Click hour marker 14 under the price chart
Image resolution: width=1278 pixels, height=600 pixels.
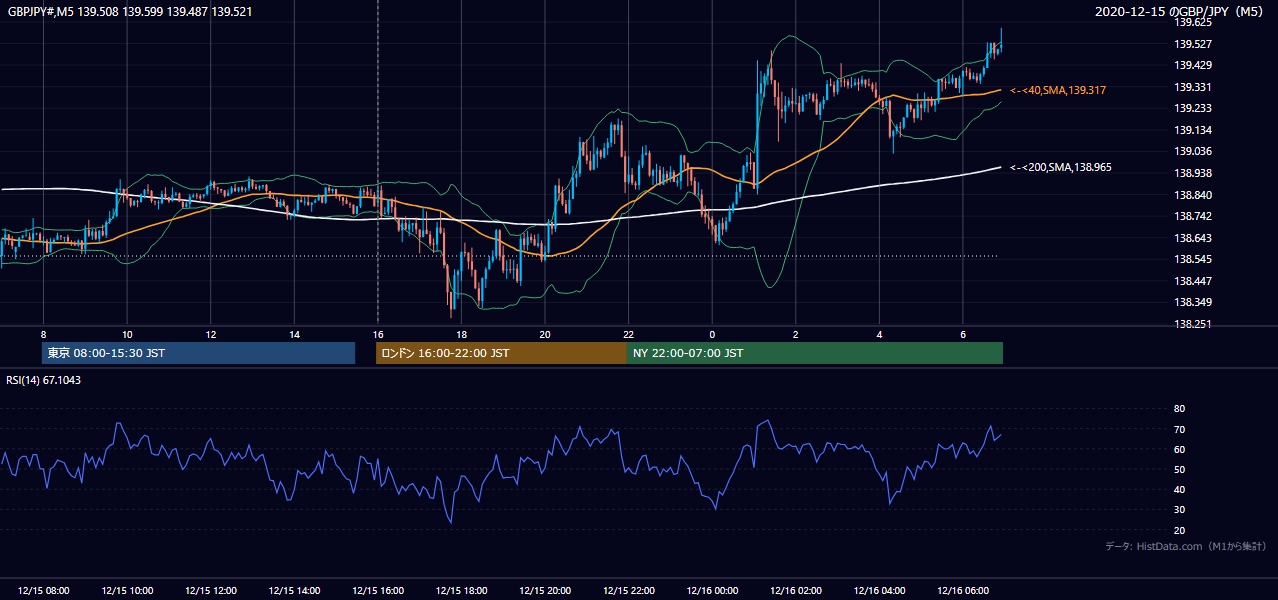(x=294, y=334)
